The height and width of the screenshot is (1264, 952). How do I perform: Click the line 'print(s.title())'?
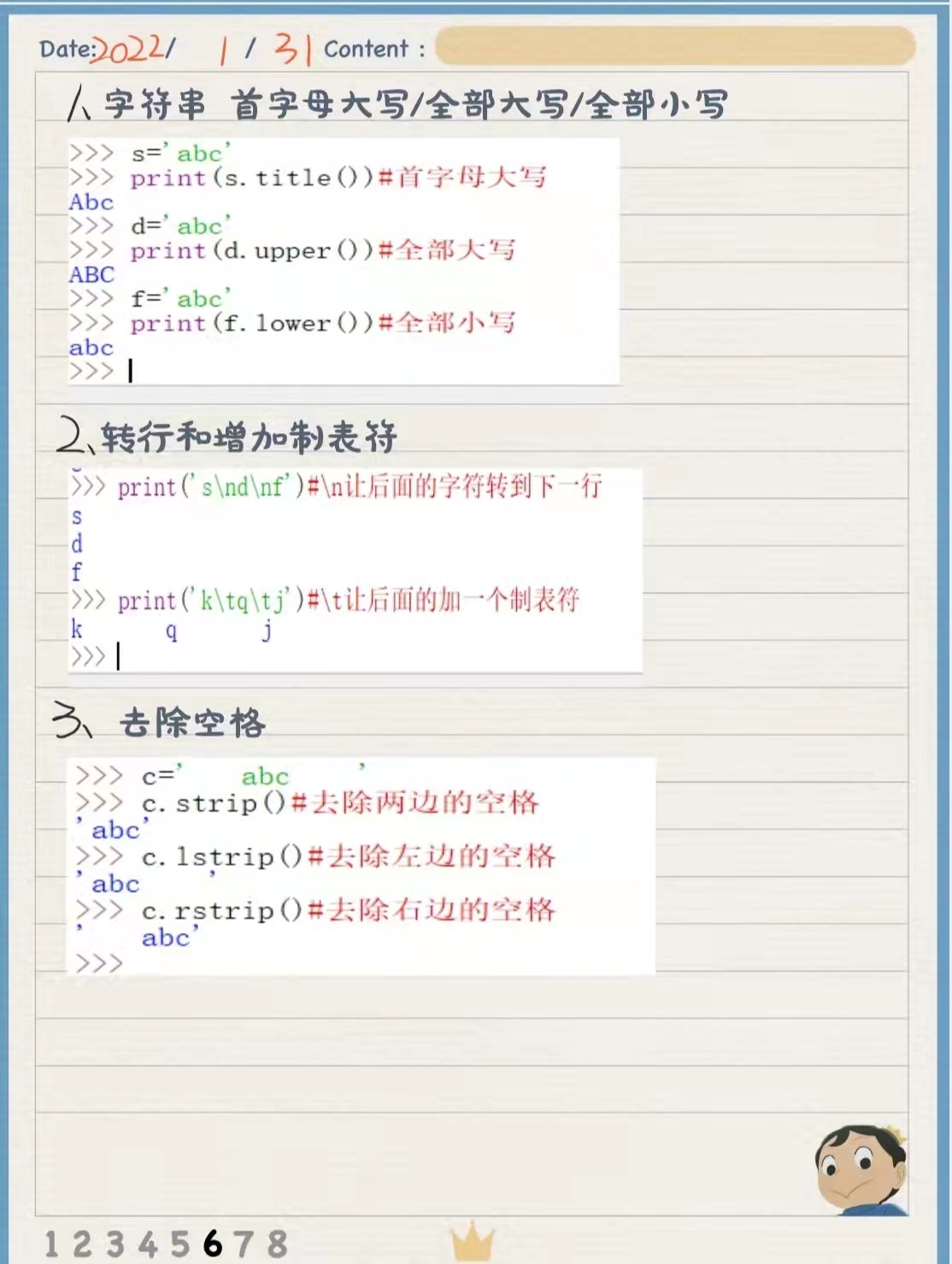(251, 178)
